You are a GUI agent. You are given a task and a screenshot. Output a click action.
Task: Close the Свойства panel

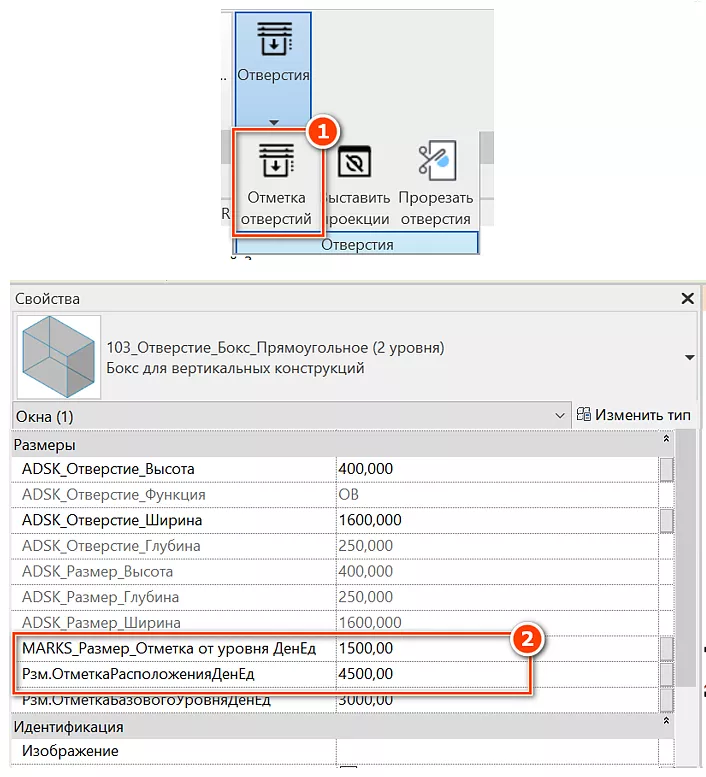click(x=687, y=299)
